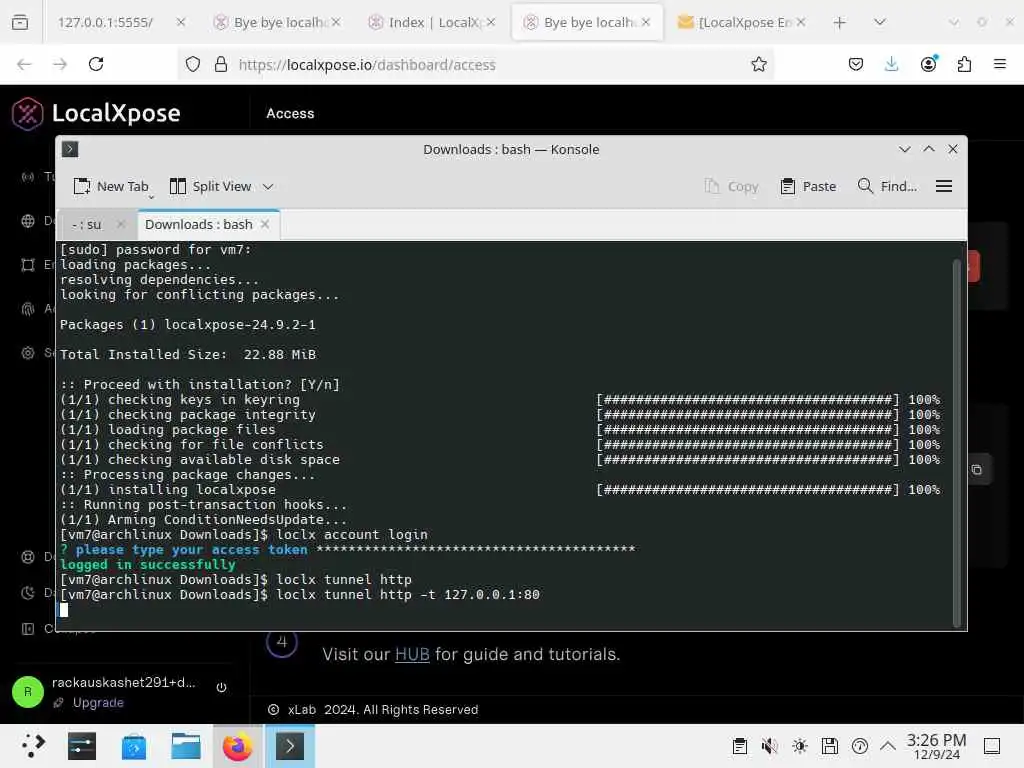The height and width of the screenshot is (768, 1024).
Task: Expand the list all tabs chevron
Action: [880, 22]
